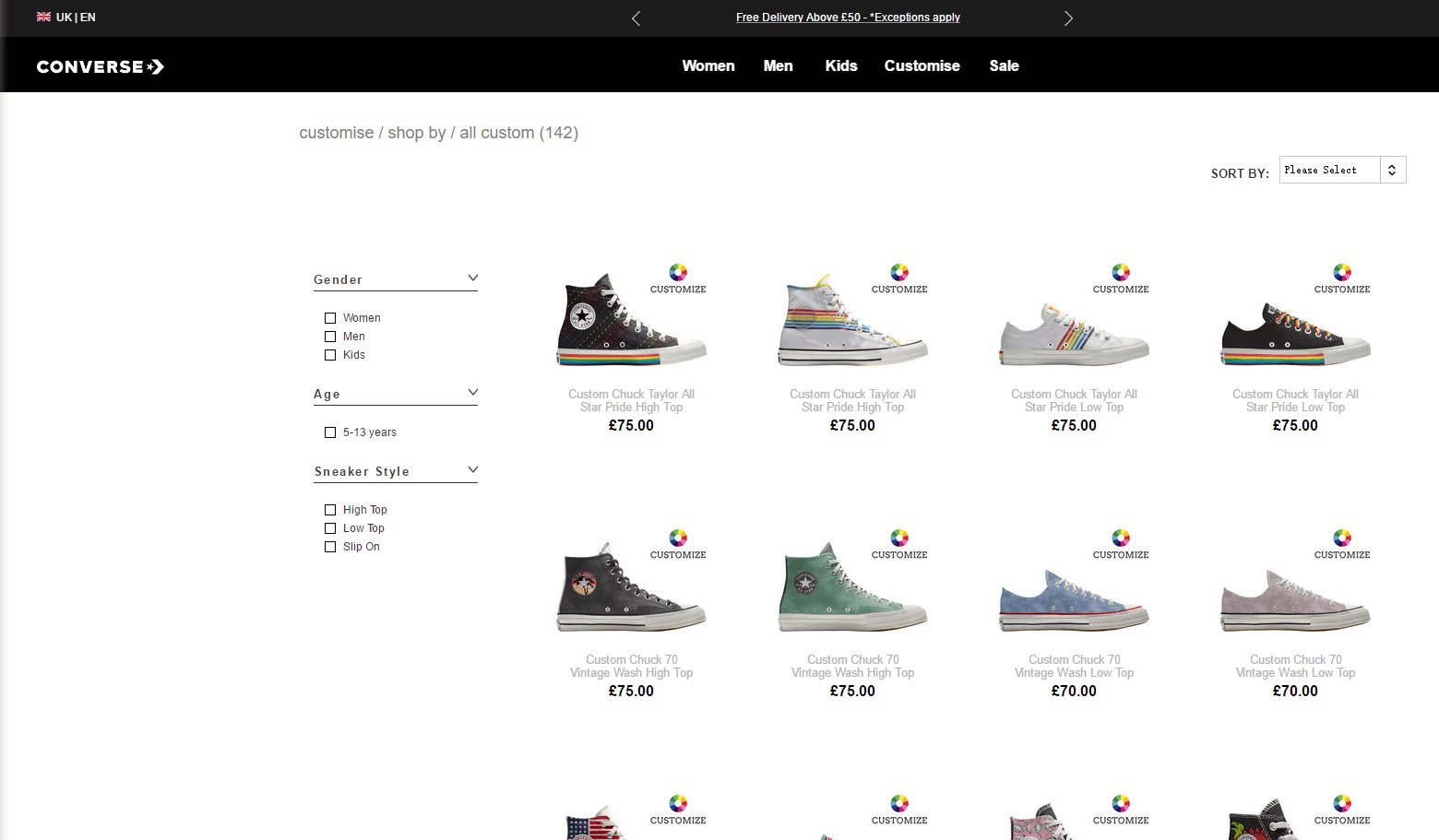Open Custom Chuck Taylor Pride High Top black link

631,400
